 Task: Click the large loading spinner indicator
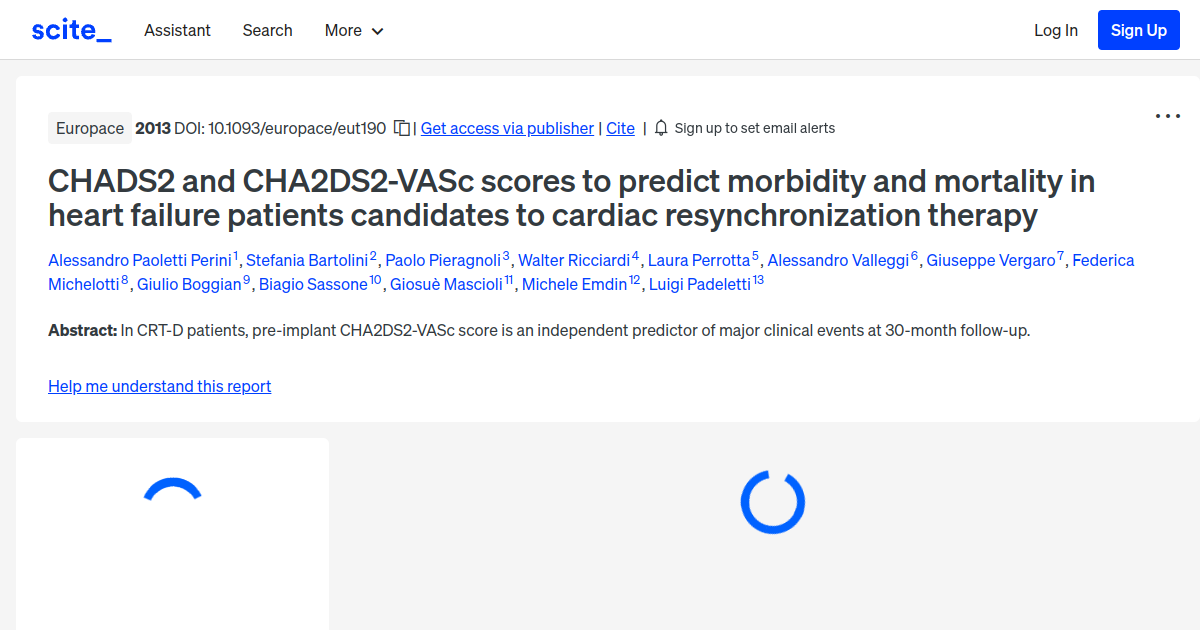[x=772, y=501]
